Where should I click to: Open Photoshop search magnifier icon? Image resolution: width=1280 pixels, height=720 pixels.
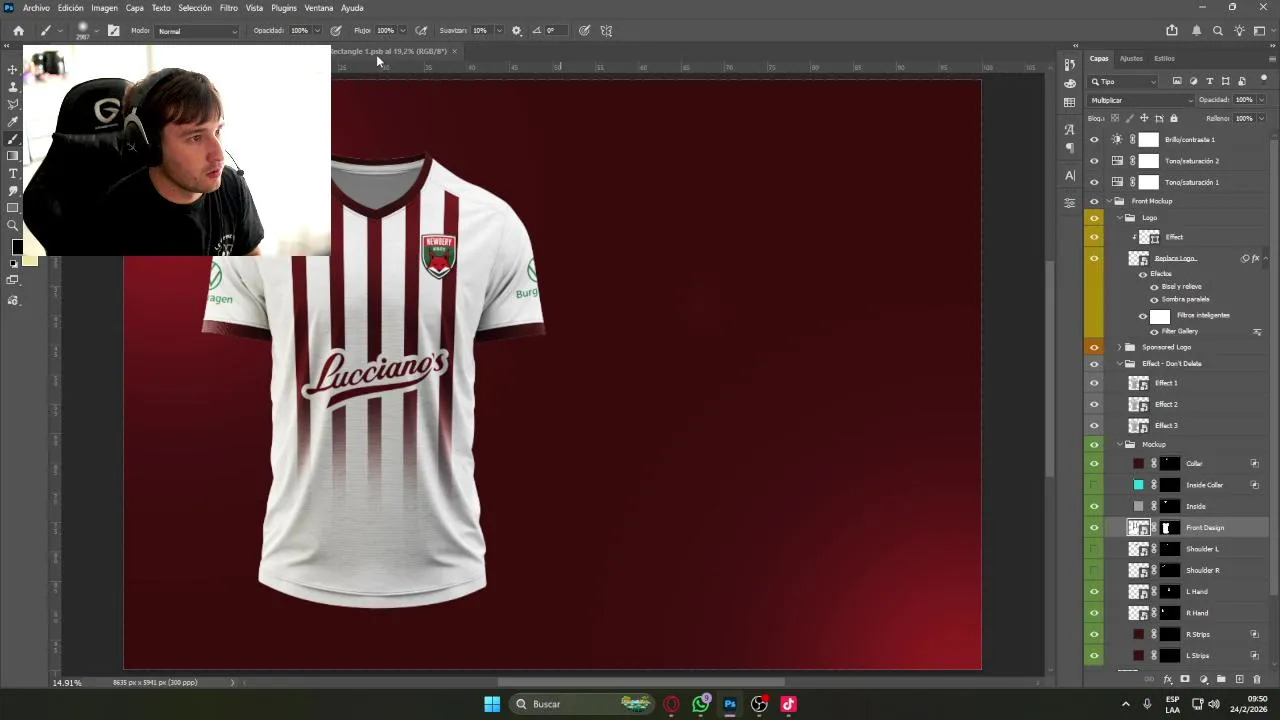(1217, 31)
